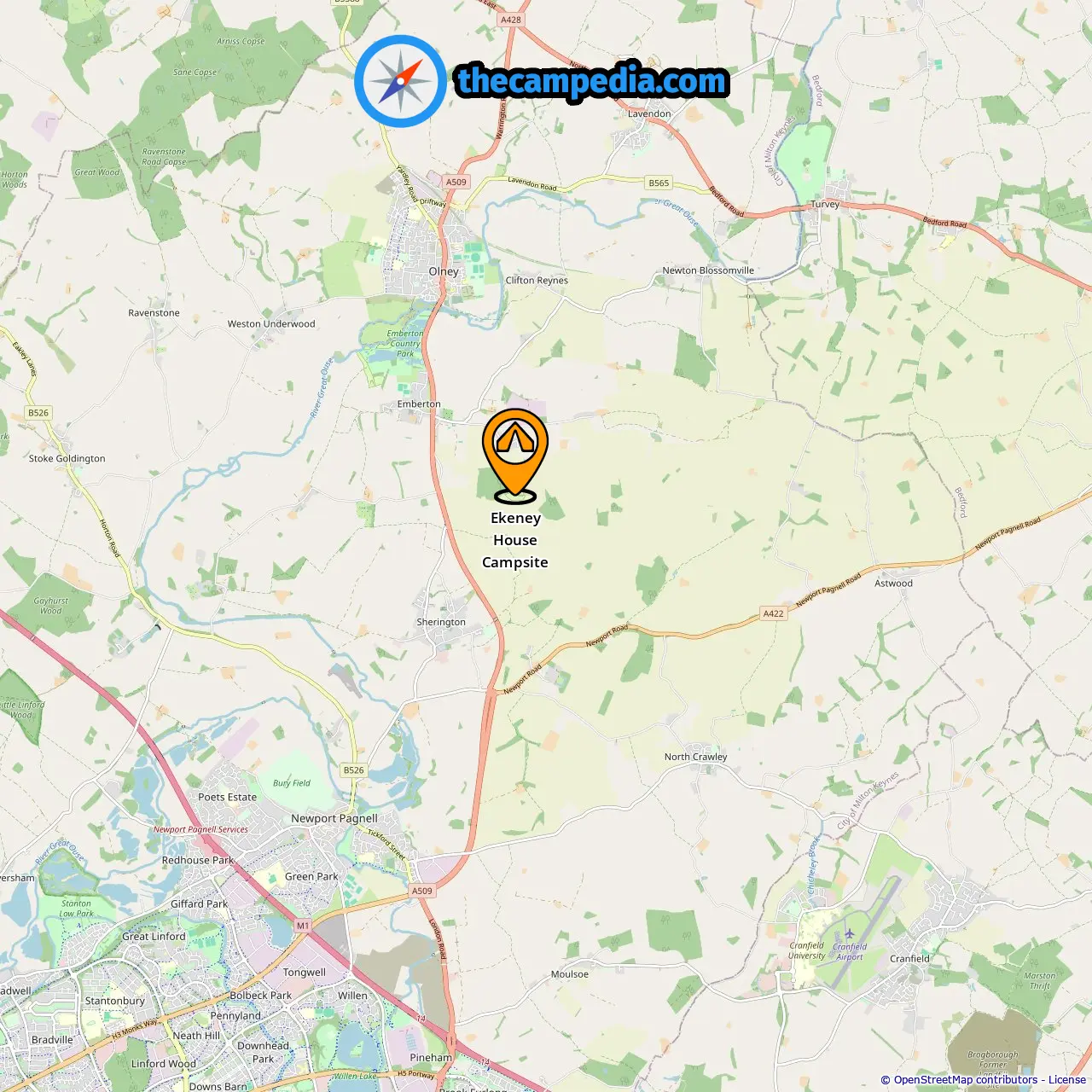Click the Newport Pagnell town label
Viewport: 1092px width, 1092px height.
(x=334, y=818)
